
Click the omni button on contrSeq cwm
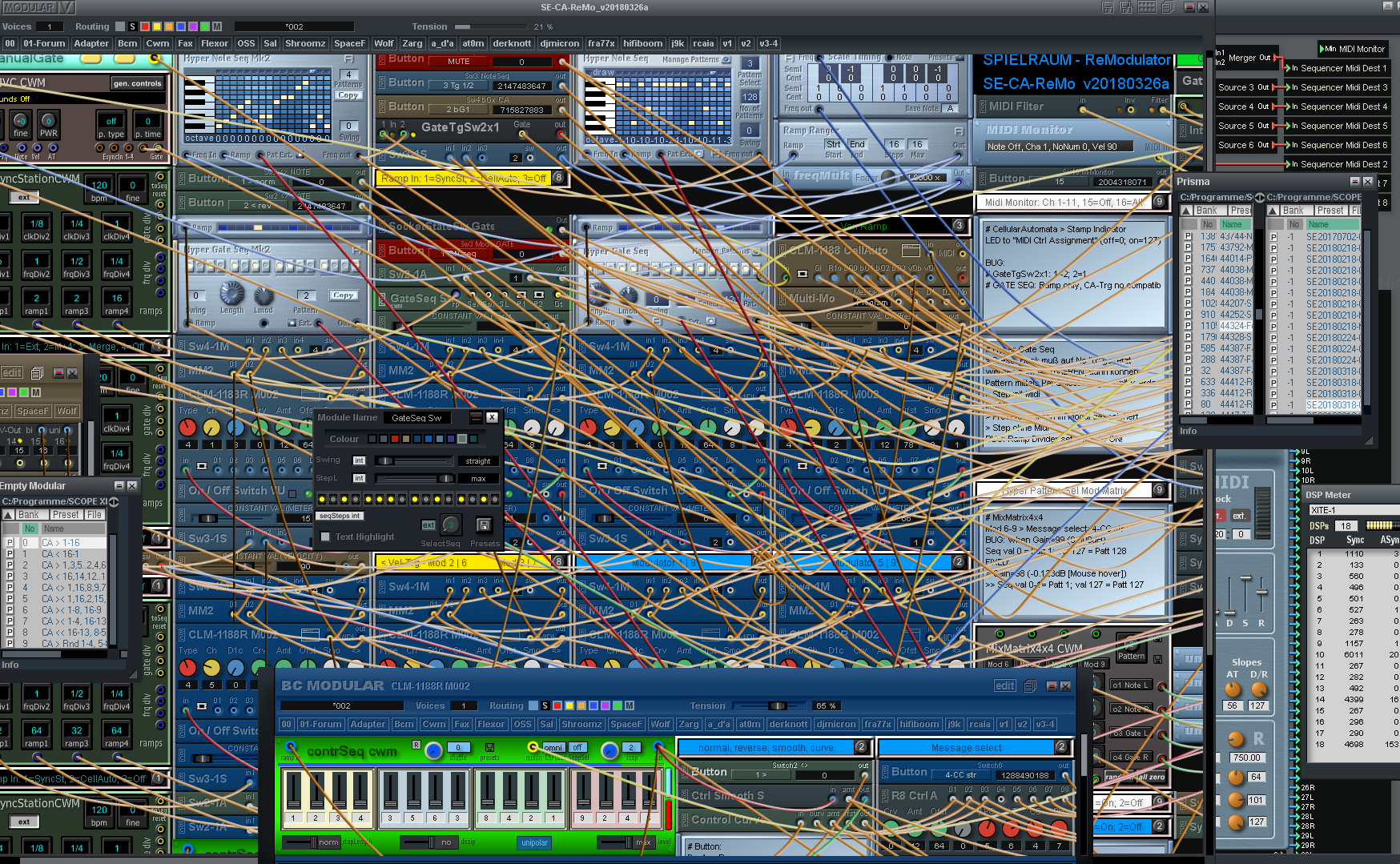pos(553,747)
